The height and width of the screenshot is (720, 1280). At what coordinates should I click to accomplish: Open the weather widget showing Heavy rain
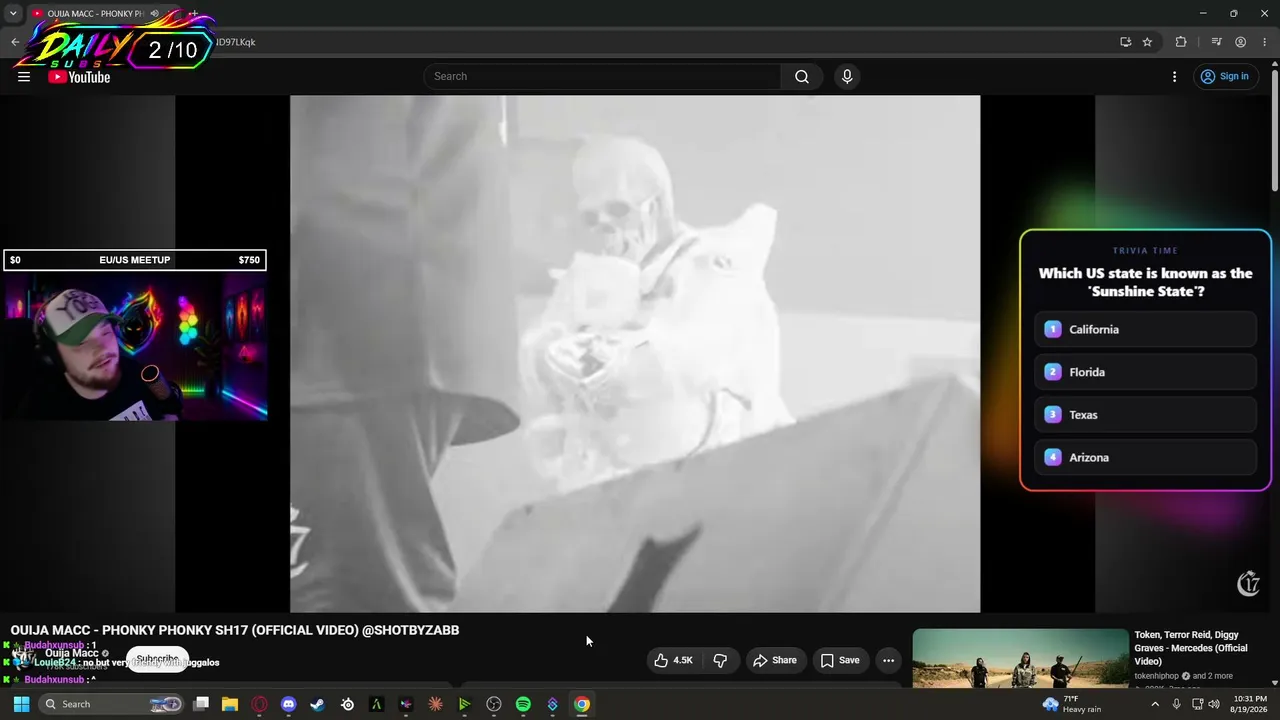[1072, 704]
